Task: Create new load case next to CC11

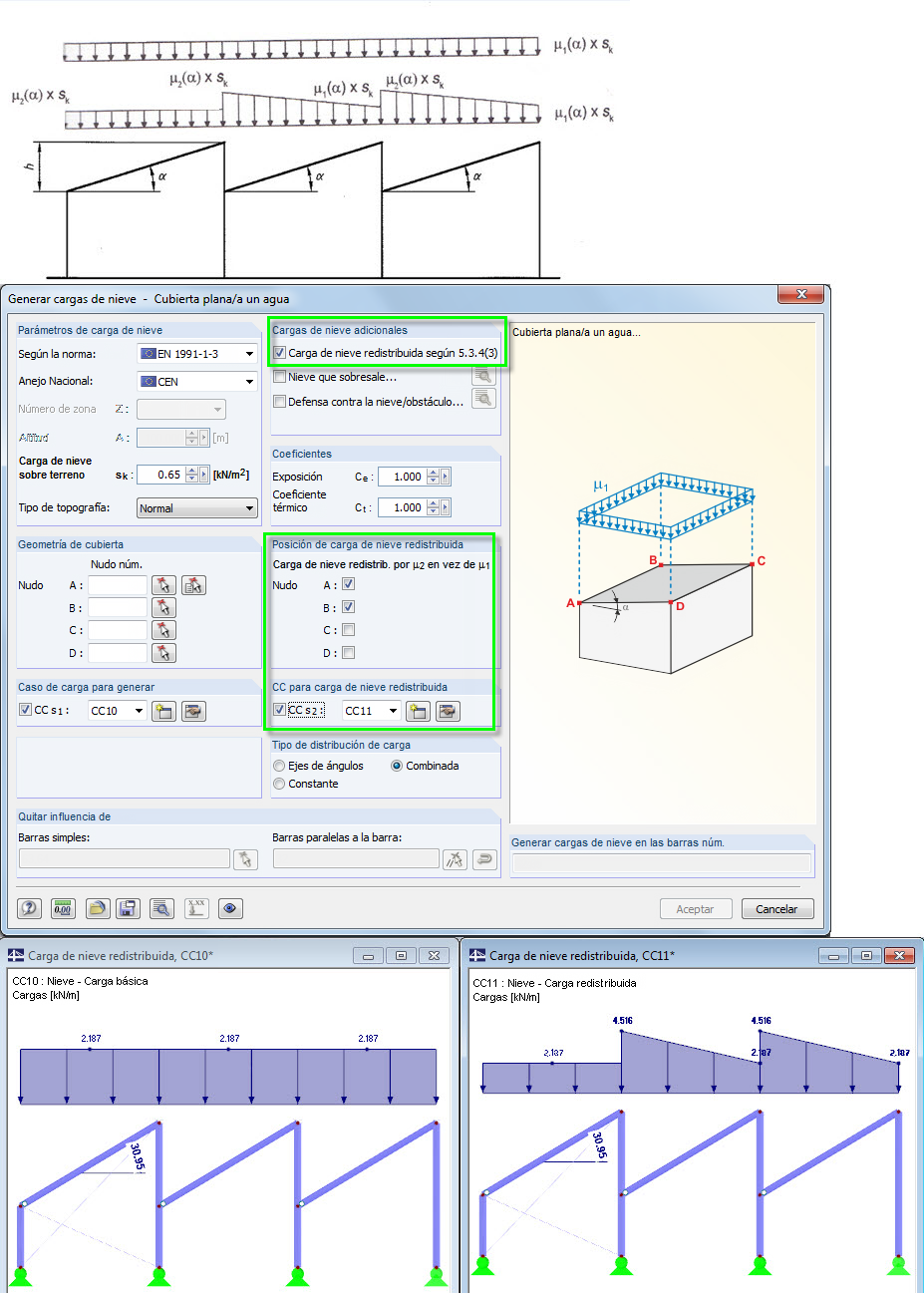Action: point(418,711)
